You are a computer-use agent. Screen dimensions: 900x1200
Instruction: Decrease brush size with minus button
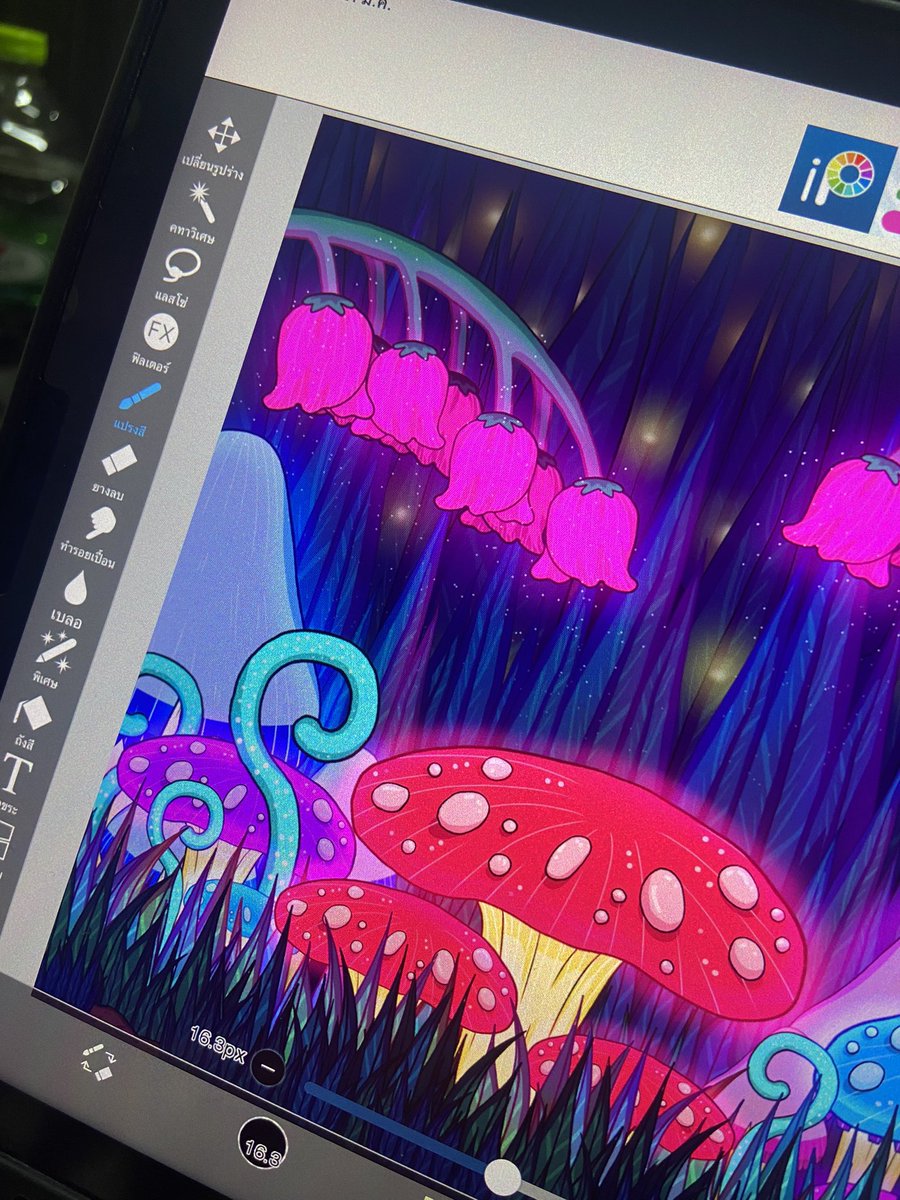click(x=268, y=1068)
